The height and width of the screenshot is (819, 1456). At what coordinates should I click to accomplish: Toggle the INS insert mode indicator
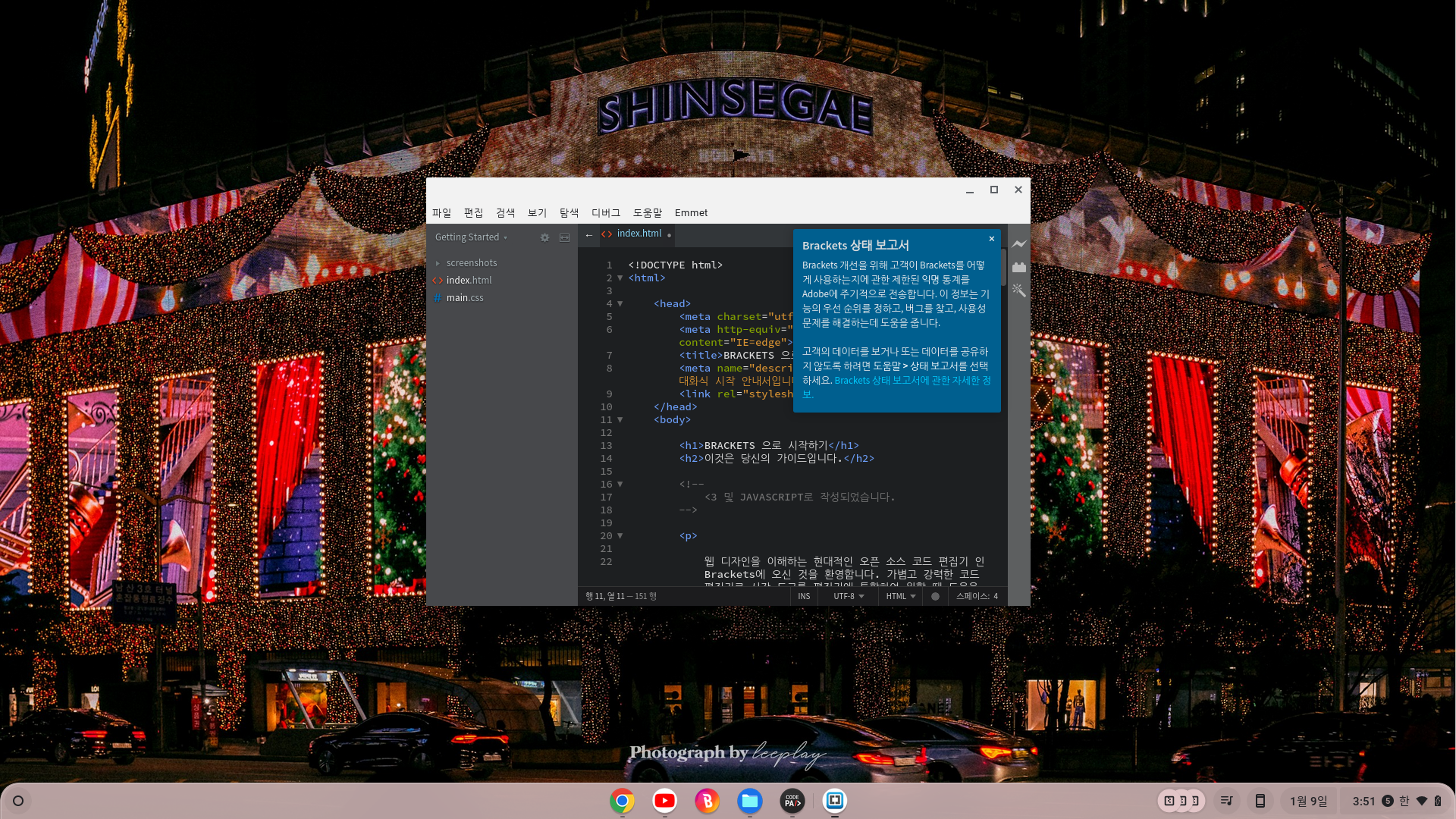(x=804, y=596)
